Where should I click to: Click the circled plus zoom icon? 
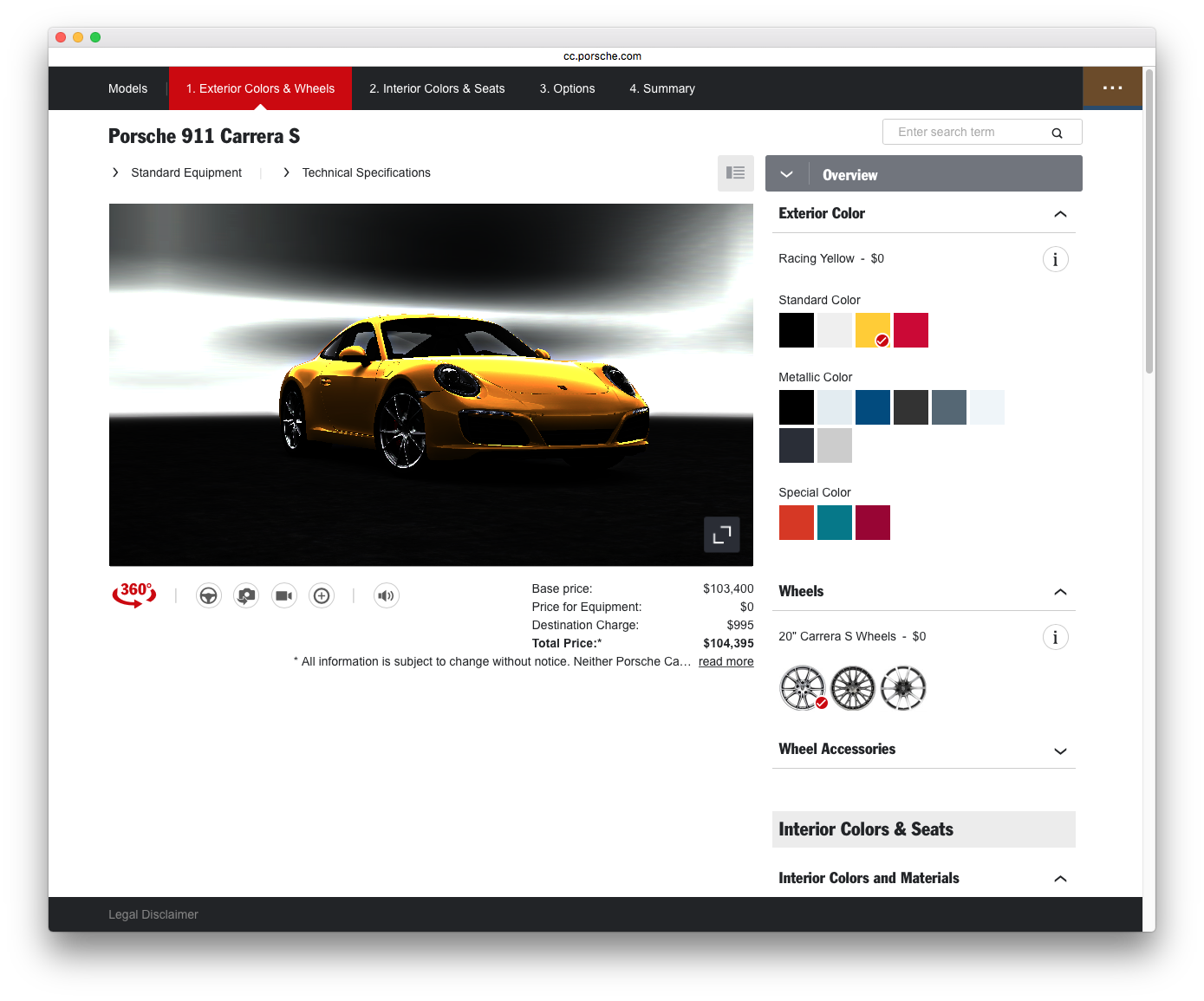(x=322, y=595)
